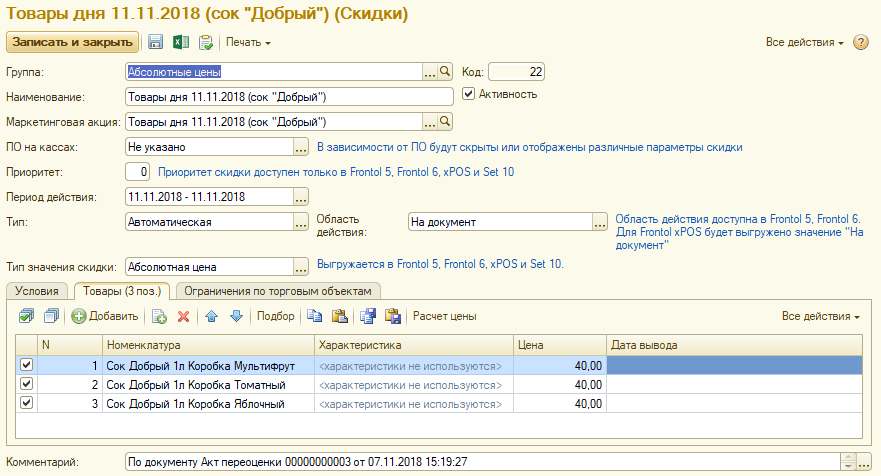Click price 40,00 in Яблочный row

560,404
